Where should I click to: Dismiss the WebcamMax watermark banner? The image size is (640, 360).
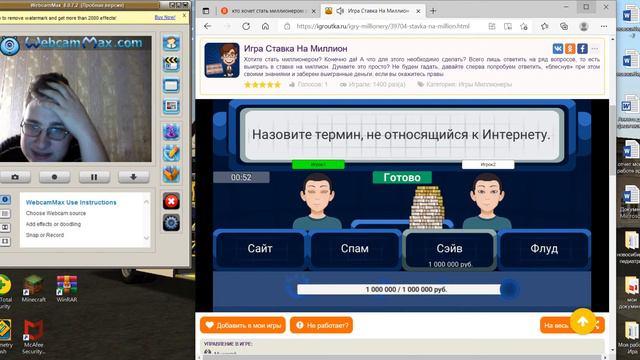coord(184,16)
